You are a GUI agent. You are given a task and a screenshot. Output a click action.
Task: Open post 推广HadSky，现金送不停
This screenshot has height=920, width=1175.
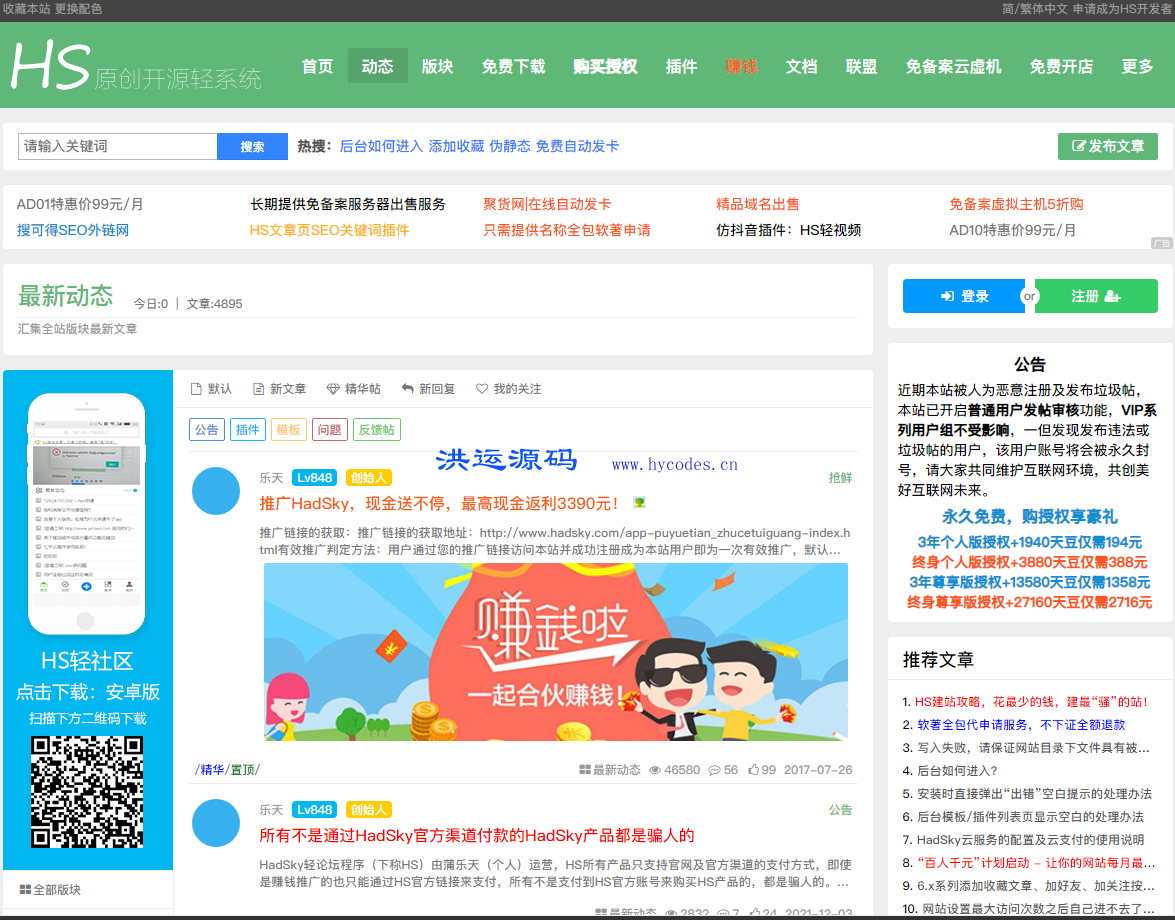click(x=438, y=503)
